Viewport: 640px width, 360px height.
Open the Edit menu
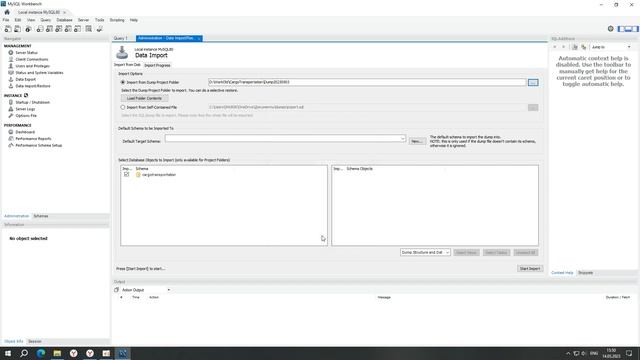coord(18,20)
